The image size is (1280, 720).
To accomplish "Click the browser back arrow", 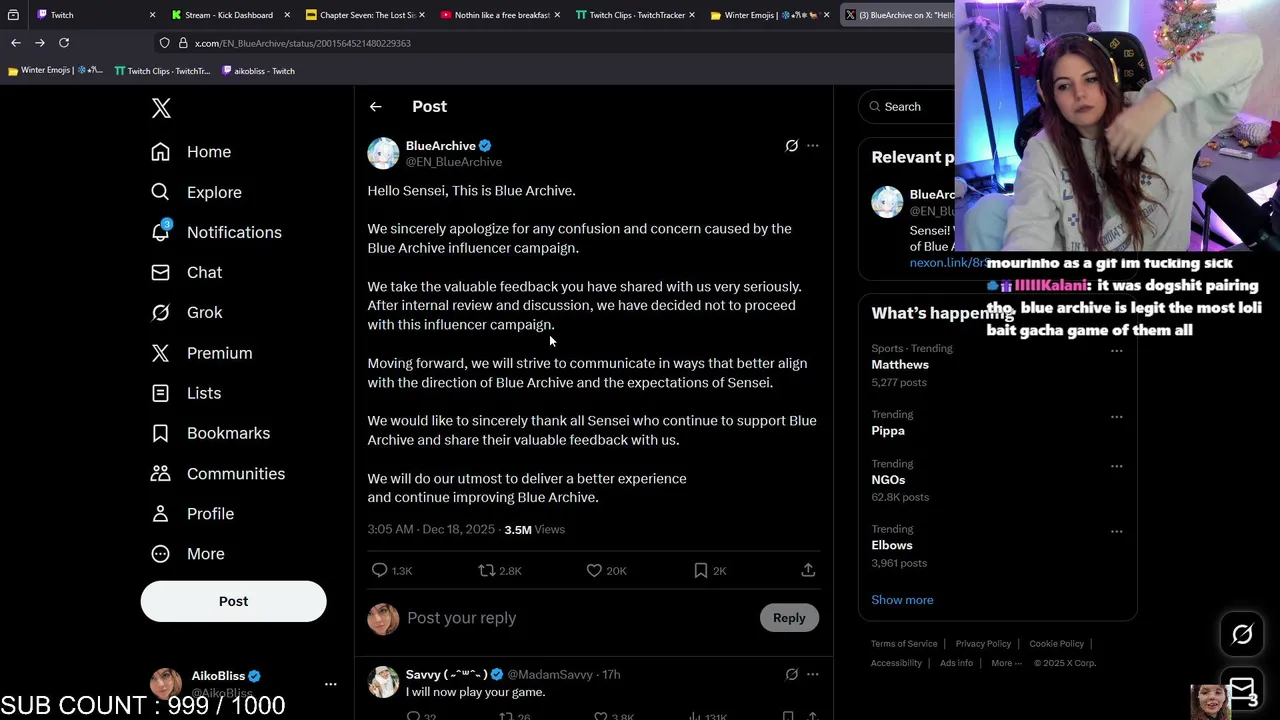I will [x=15, y=43].
